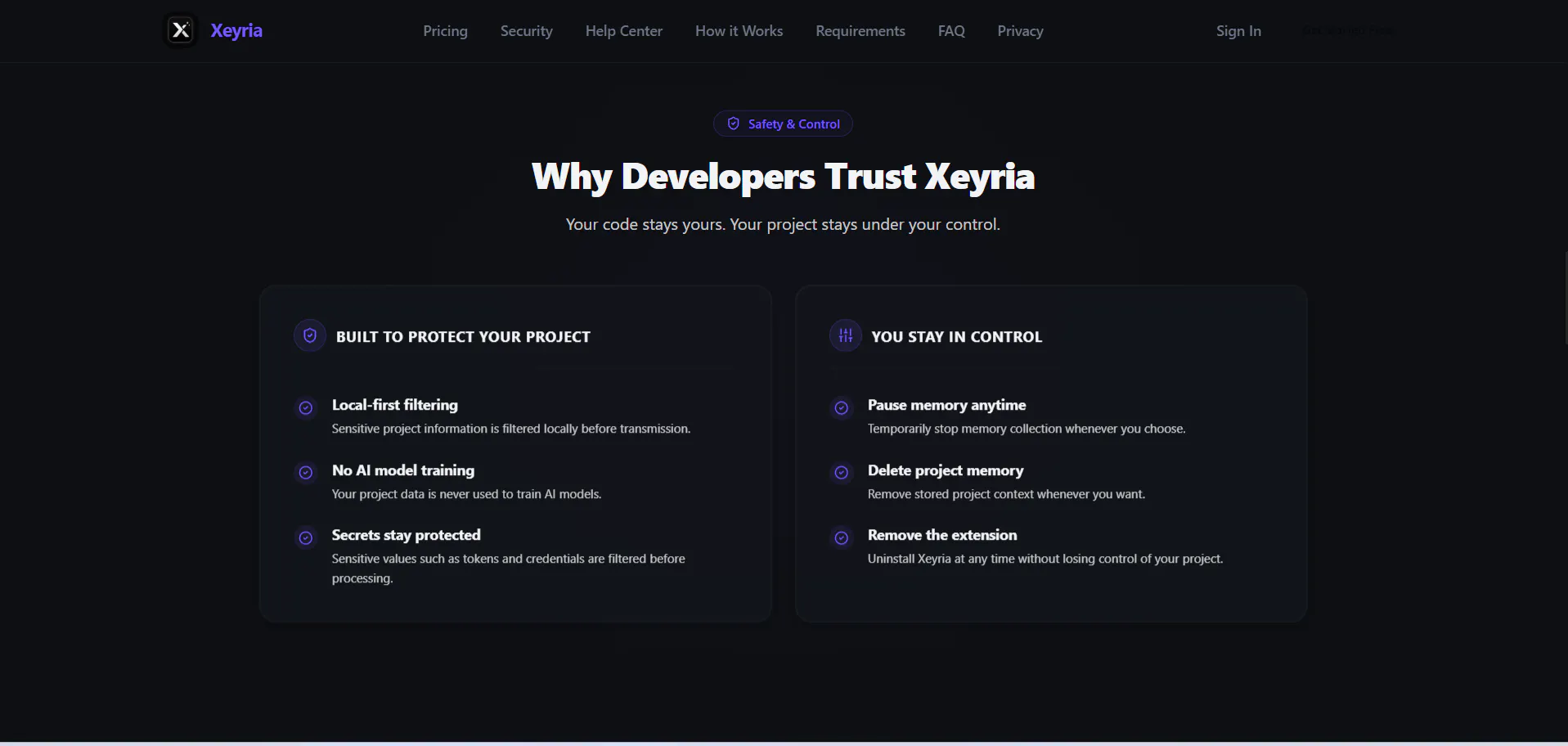Click the 'YOU STAY IN CONTROL' heading
The width and height of the screenshot is (1568, 746).
coord(956,336)
